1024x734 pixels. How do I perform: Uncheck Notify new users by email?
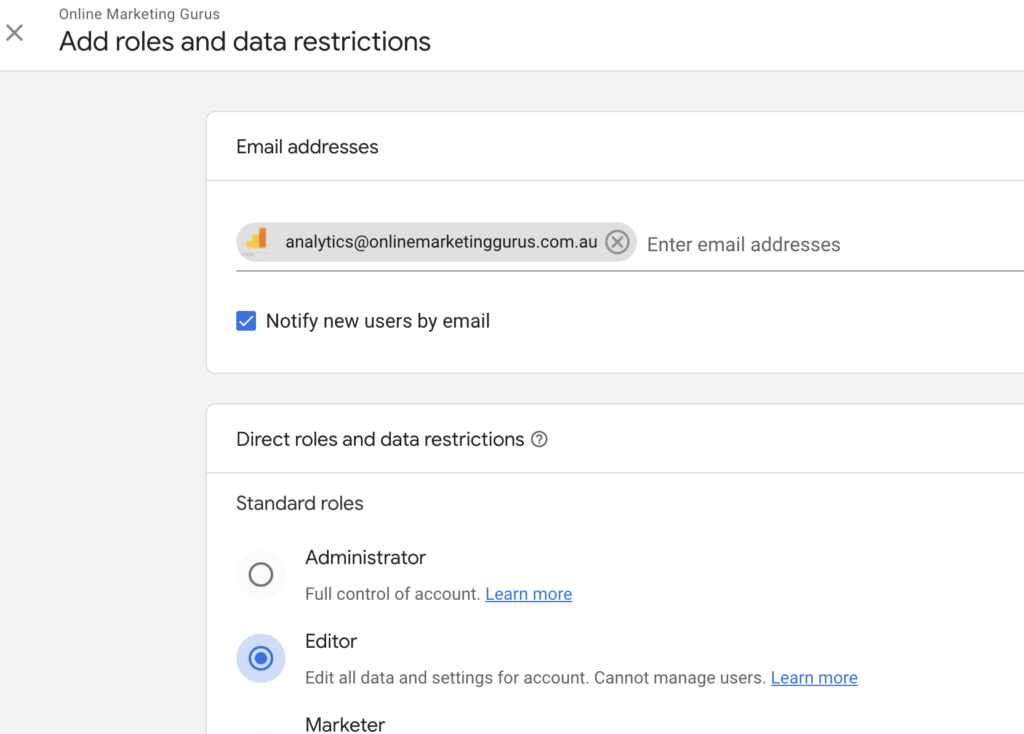[x=246, y=320]
